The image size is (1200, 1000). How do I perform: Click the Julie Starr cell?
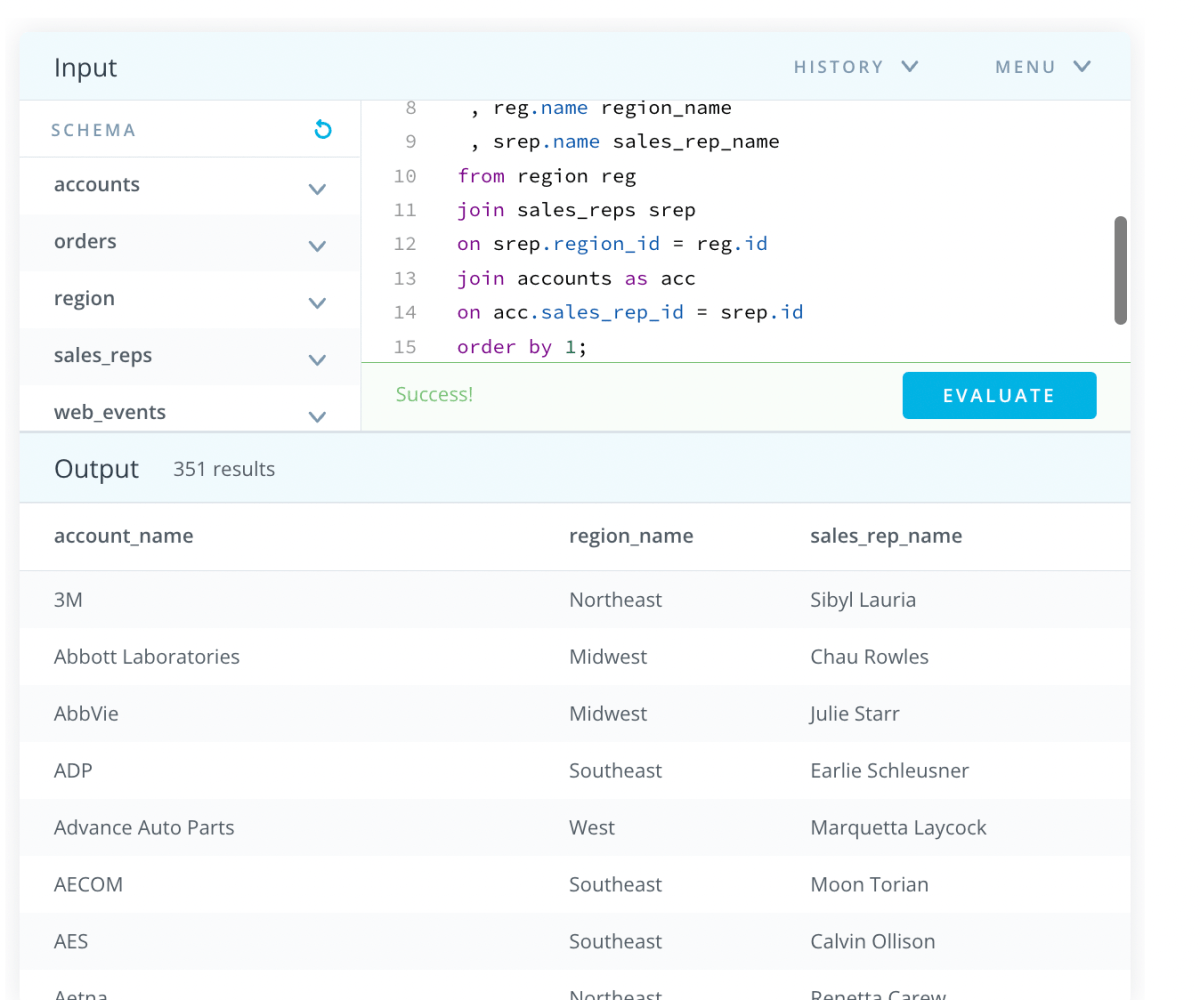click(x=855, y=714)
